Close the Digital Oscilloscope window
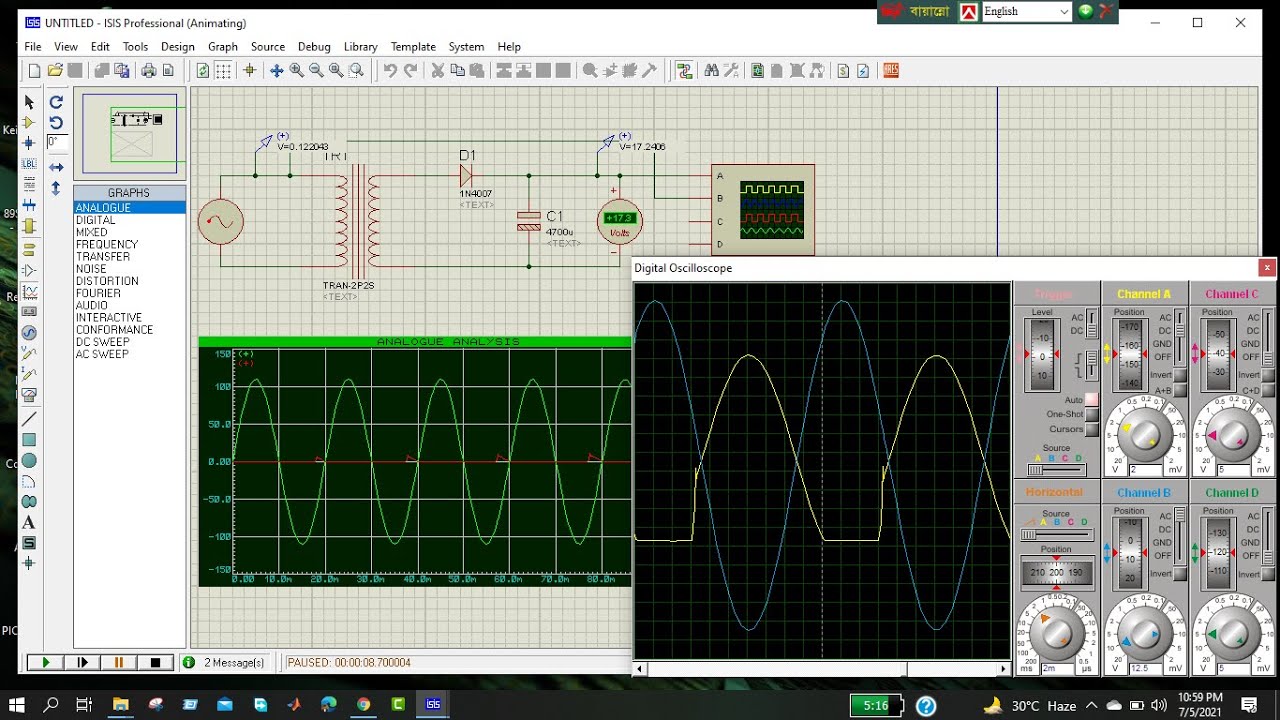The image size is (1280, 720). [x=1267, y=268]
